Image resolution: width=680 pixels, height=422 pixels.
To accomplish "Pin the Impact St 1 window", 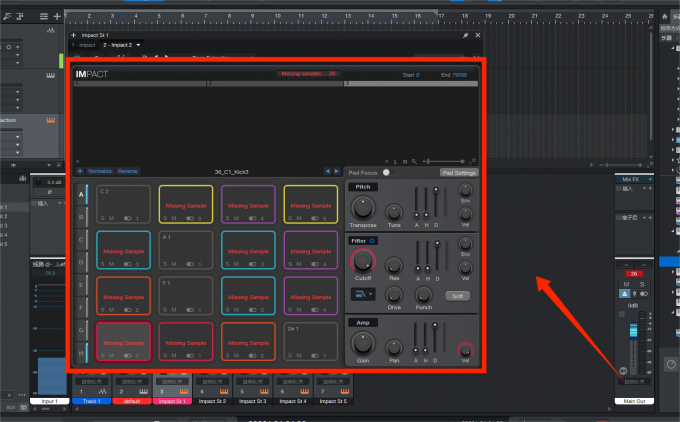I will [465, 35].
